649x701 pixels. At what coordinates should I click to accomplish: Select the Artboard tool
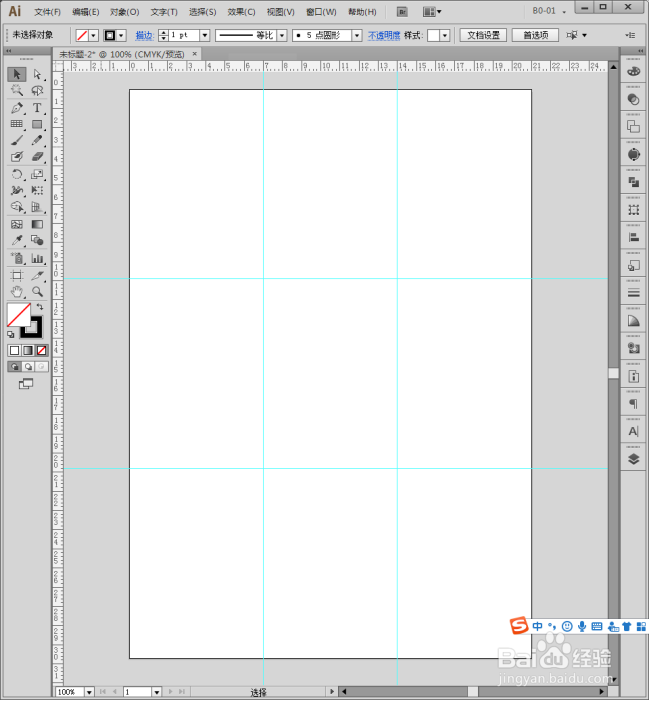[17, 275]
